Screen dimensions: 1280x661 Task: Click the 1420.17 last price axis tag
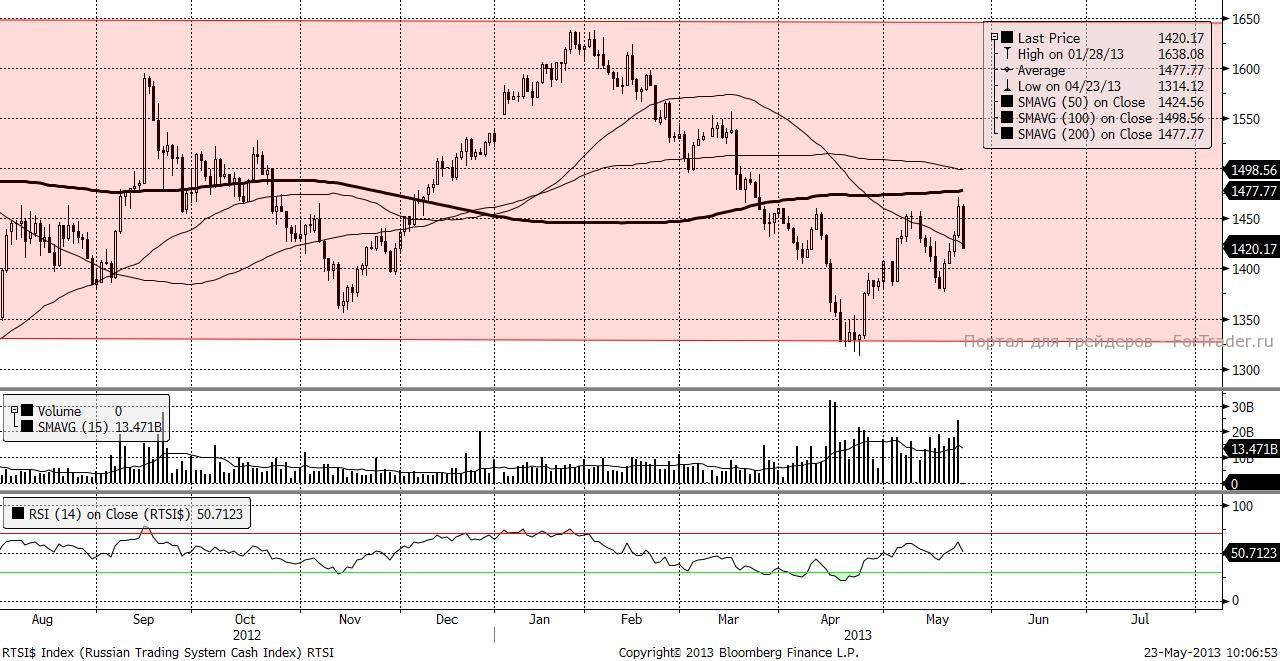pyautogui.click(x=1251, y=249)
